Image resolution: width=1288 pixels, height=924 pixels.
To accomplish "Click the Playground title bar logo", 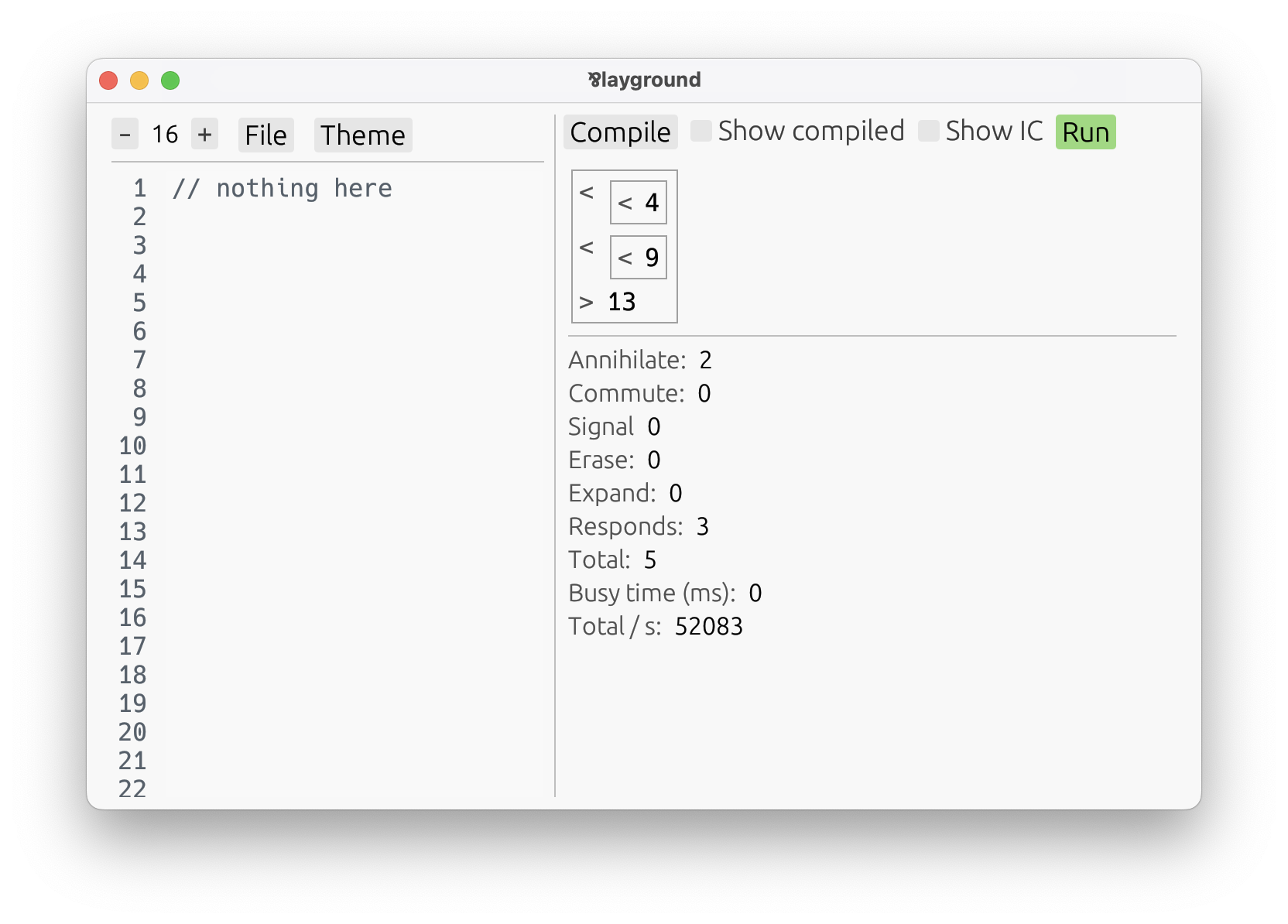I will pyautogui.click(x=594, y=79).
